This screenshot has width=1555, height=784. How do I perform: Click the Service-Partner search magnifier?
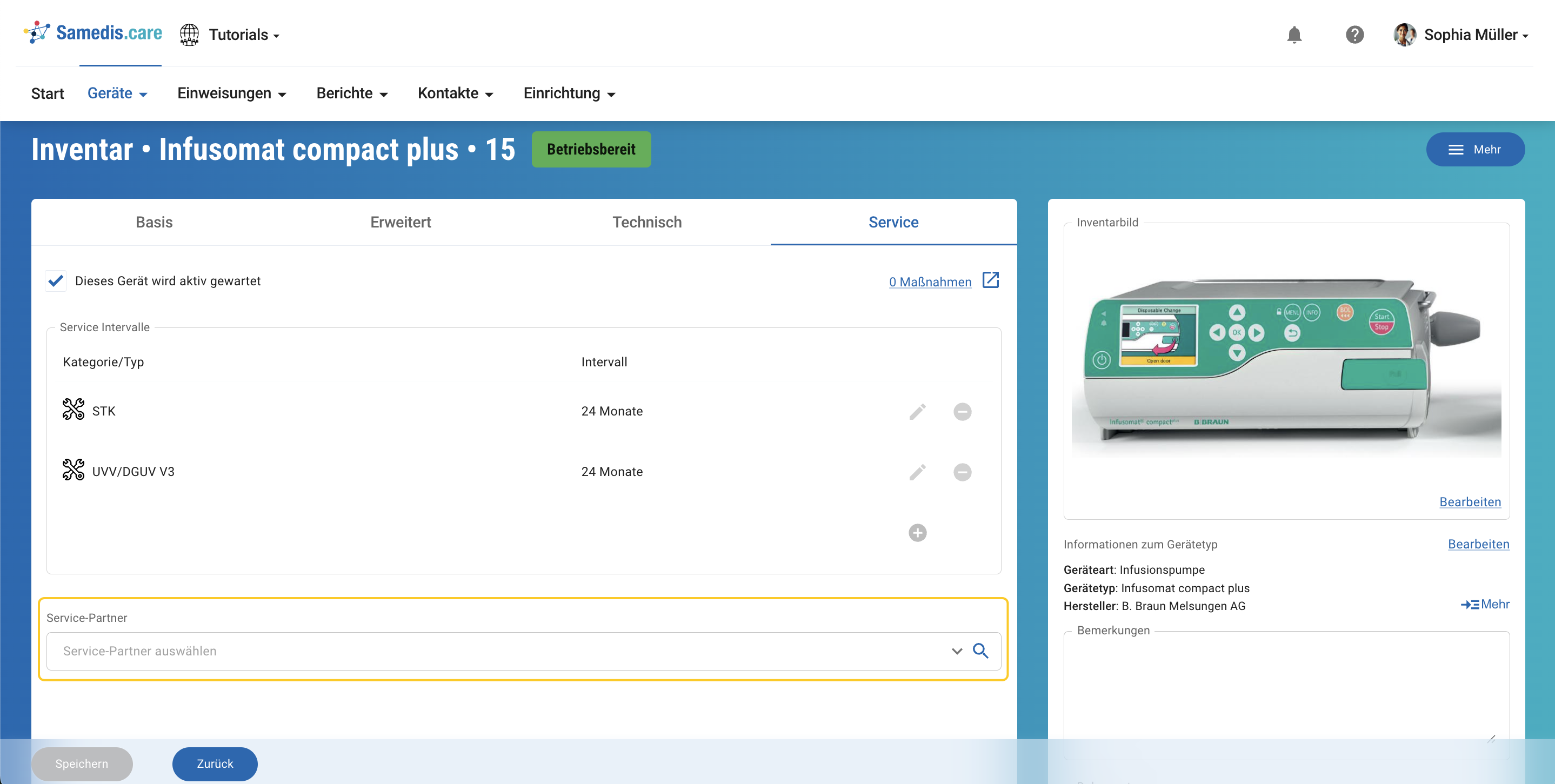[x=980, y=651]
